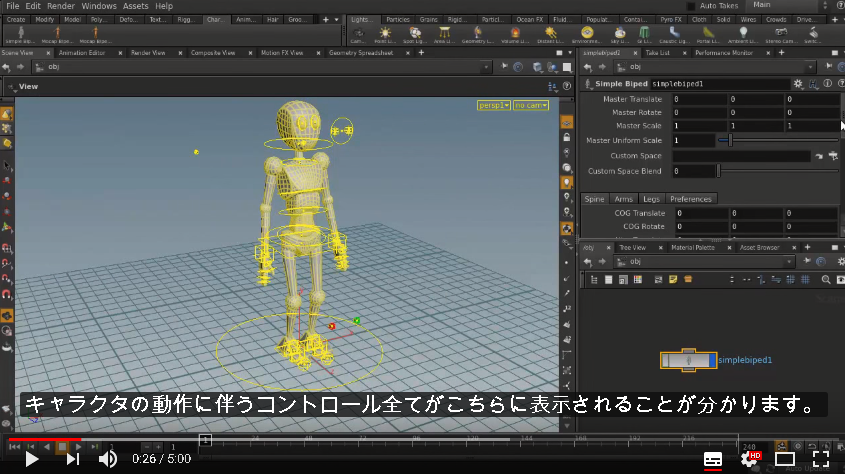
Task: Click the Ambient Light shelf tool
Action: tap(743, 35)
